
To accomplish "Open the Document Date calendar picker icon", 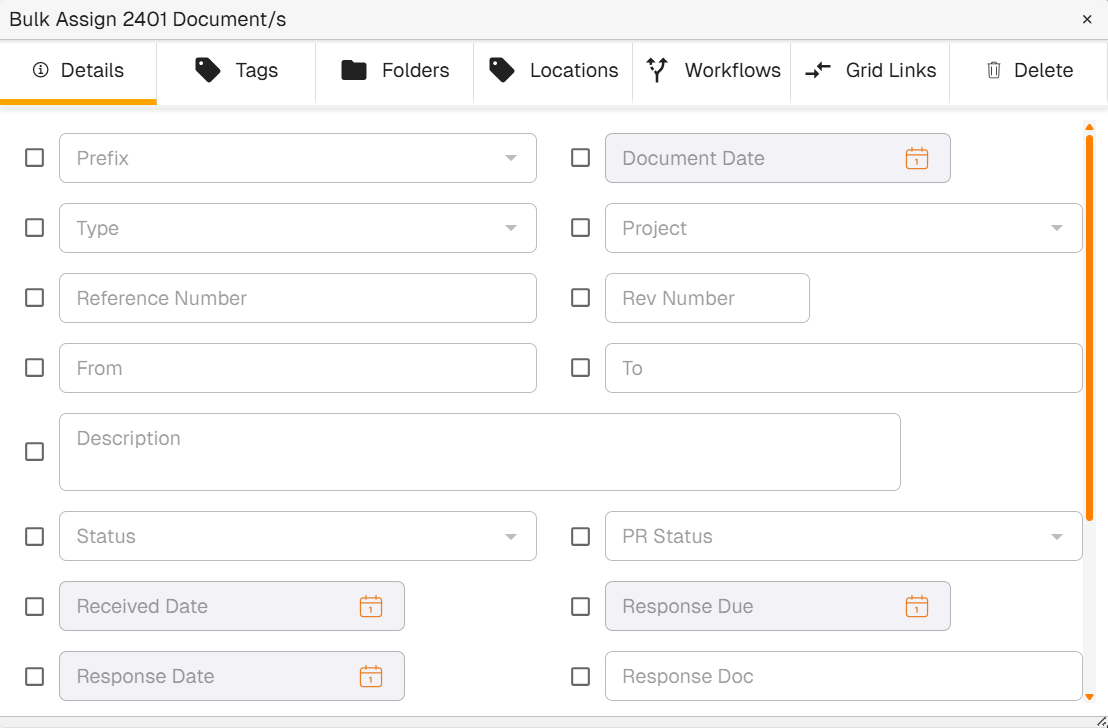I will 916,158.
